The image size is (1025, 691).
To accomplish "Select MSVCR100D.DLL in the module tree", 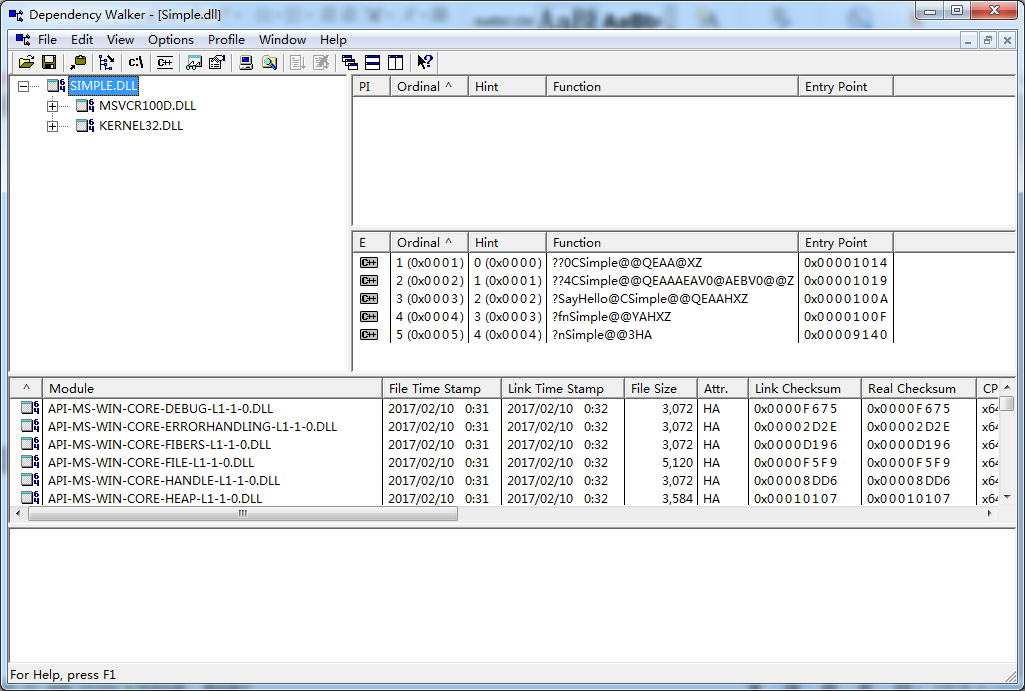I will click(x=148, y=106).
